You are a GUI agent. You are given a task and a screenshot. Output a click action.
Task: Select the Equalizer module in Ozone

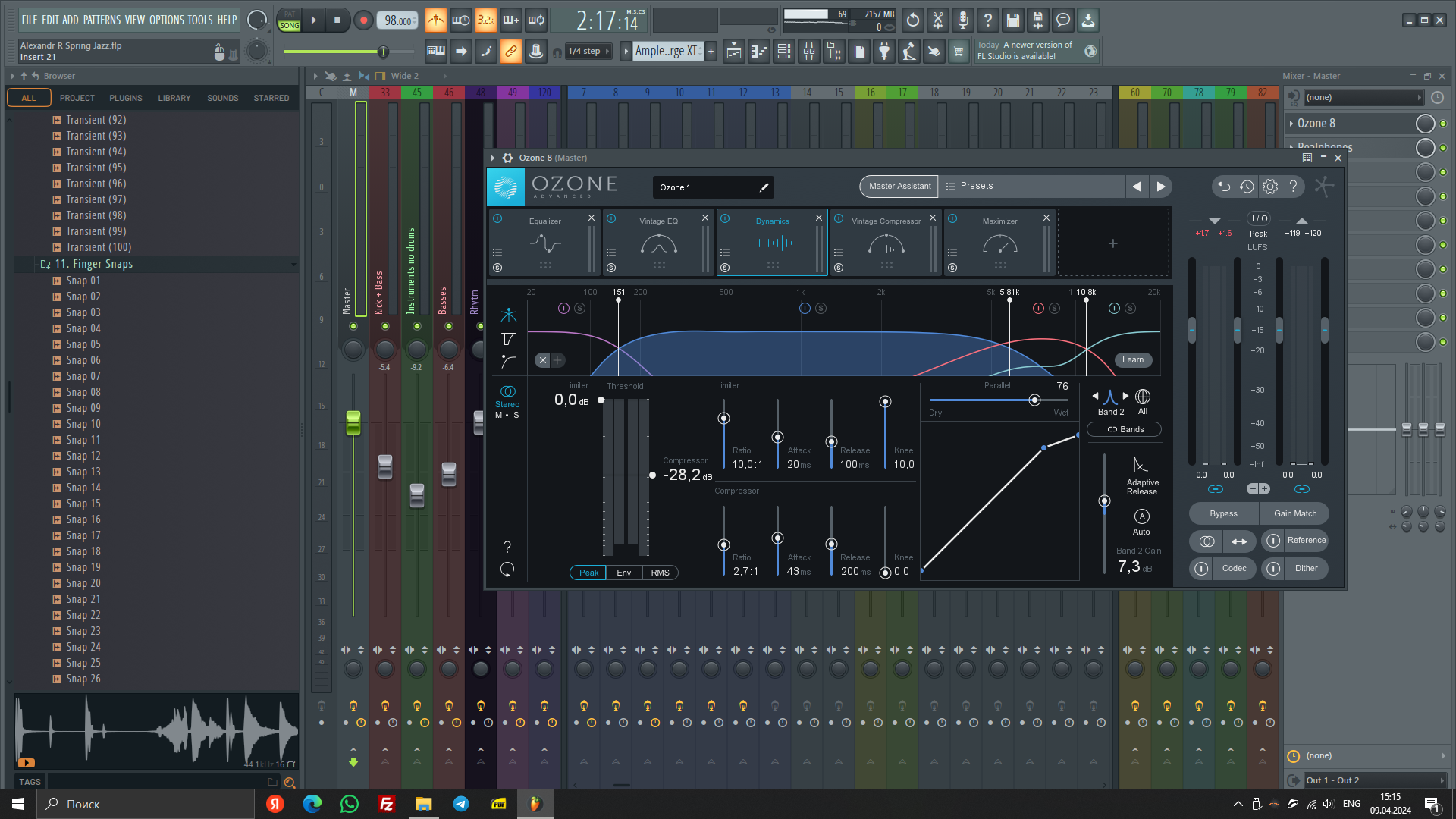(544, 243)
